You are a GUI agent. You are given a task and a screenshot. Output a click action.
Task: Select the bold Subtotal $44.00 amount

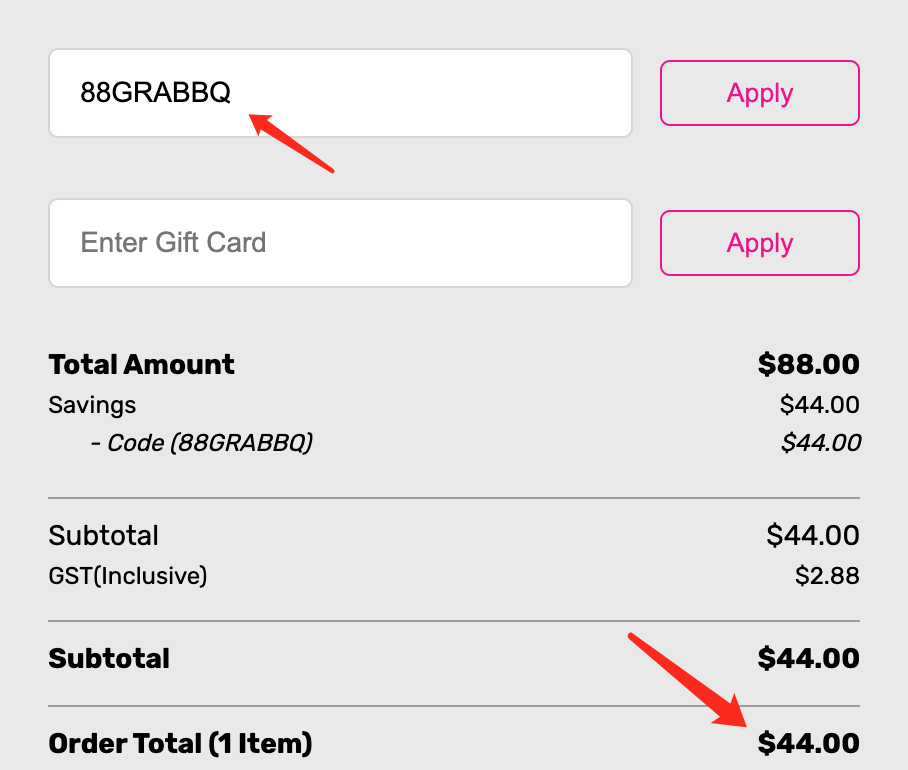pos(808,658)
